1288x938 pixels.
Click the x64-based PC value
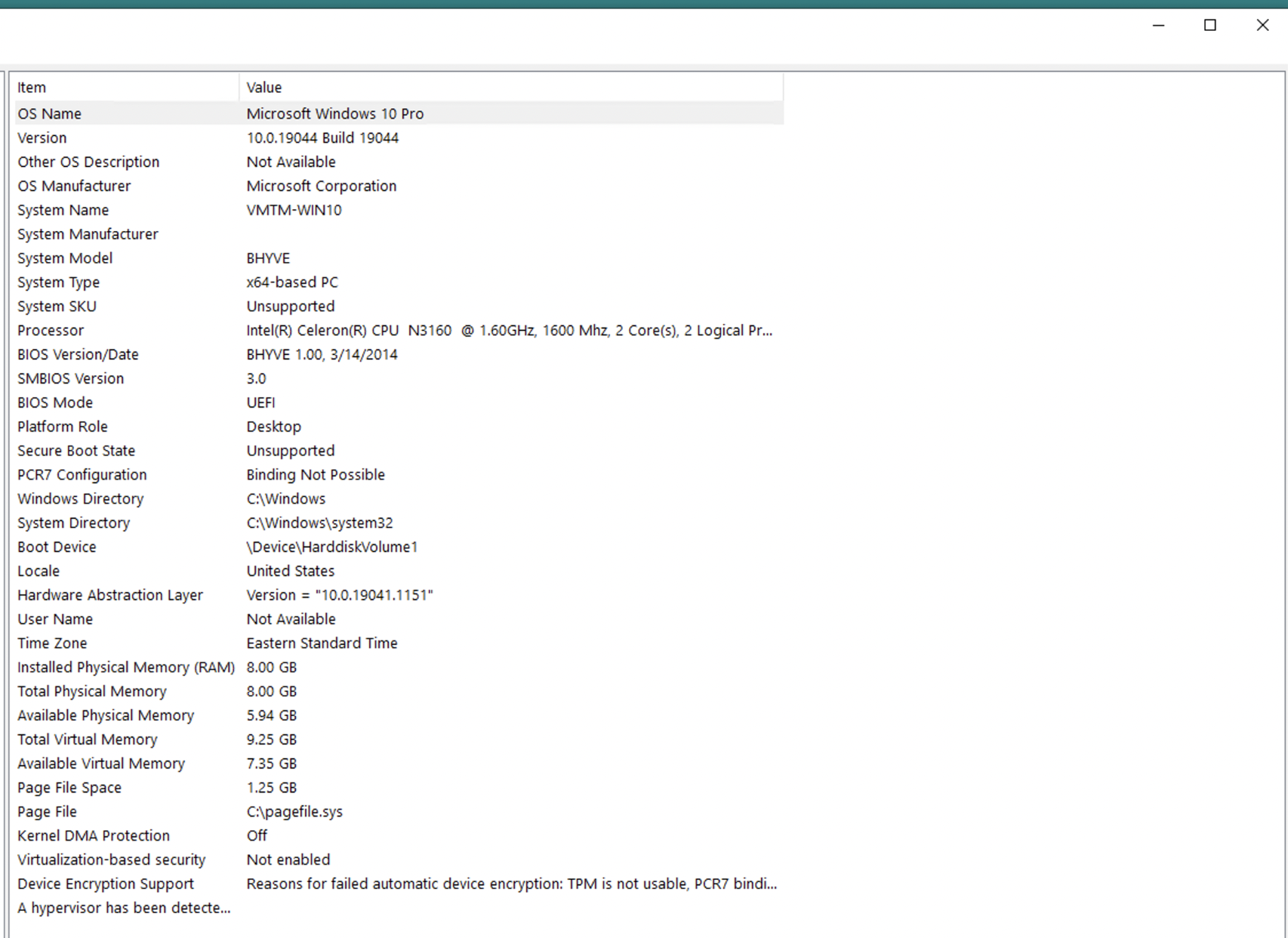[292, 282]
